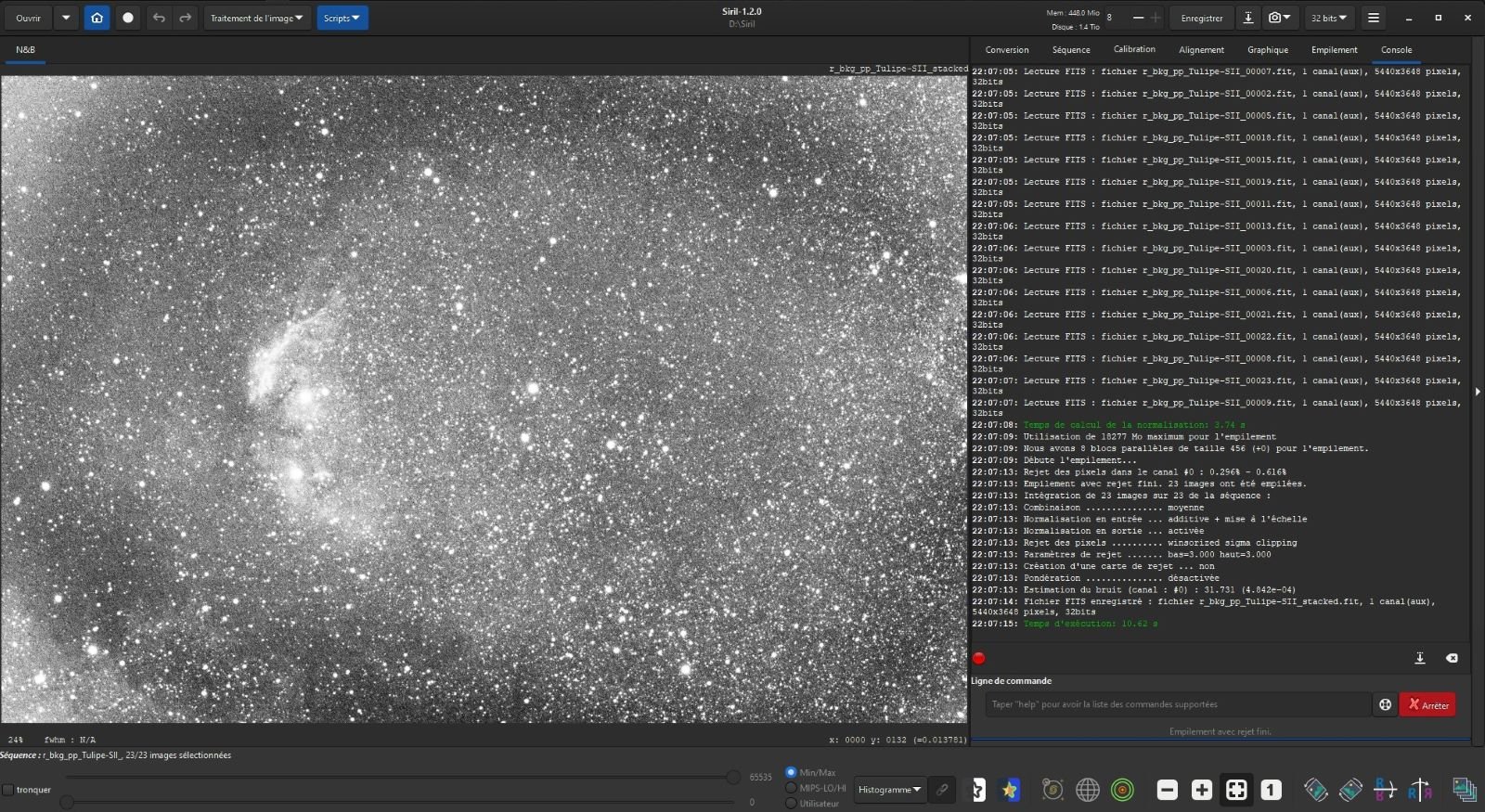Click the home working directory icon
This screenshot has height=812, width=1485.
tap(97, 18)
